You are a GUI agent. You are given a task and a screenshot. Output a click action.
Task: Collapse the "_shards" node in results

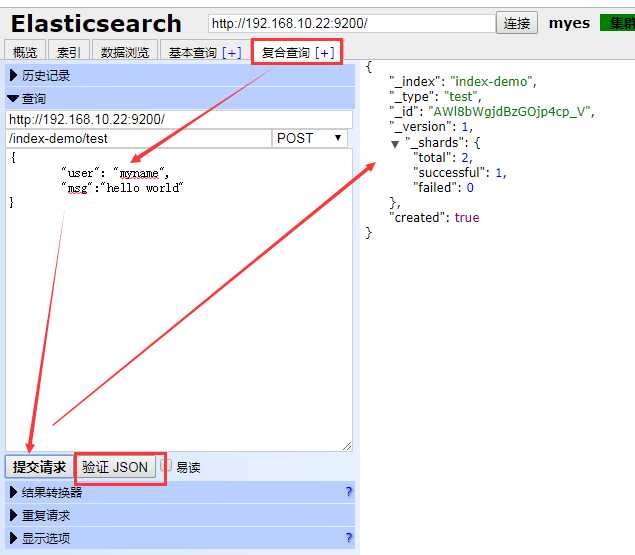395,144
